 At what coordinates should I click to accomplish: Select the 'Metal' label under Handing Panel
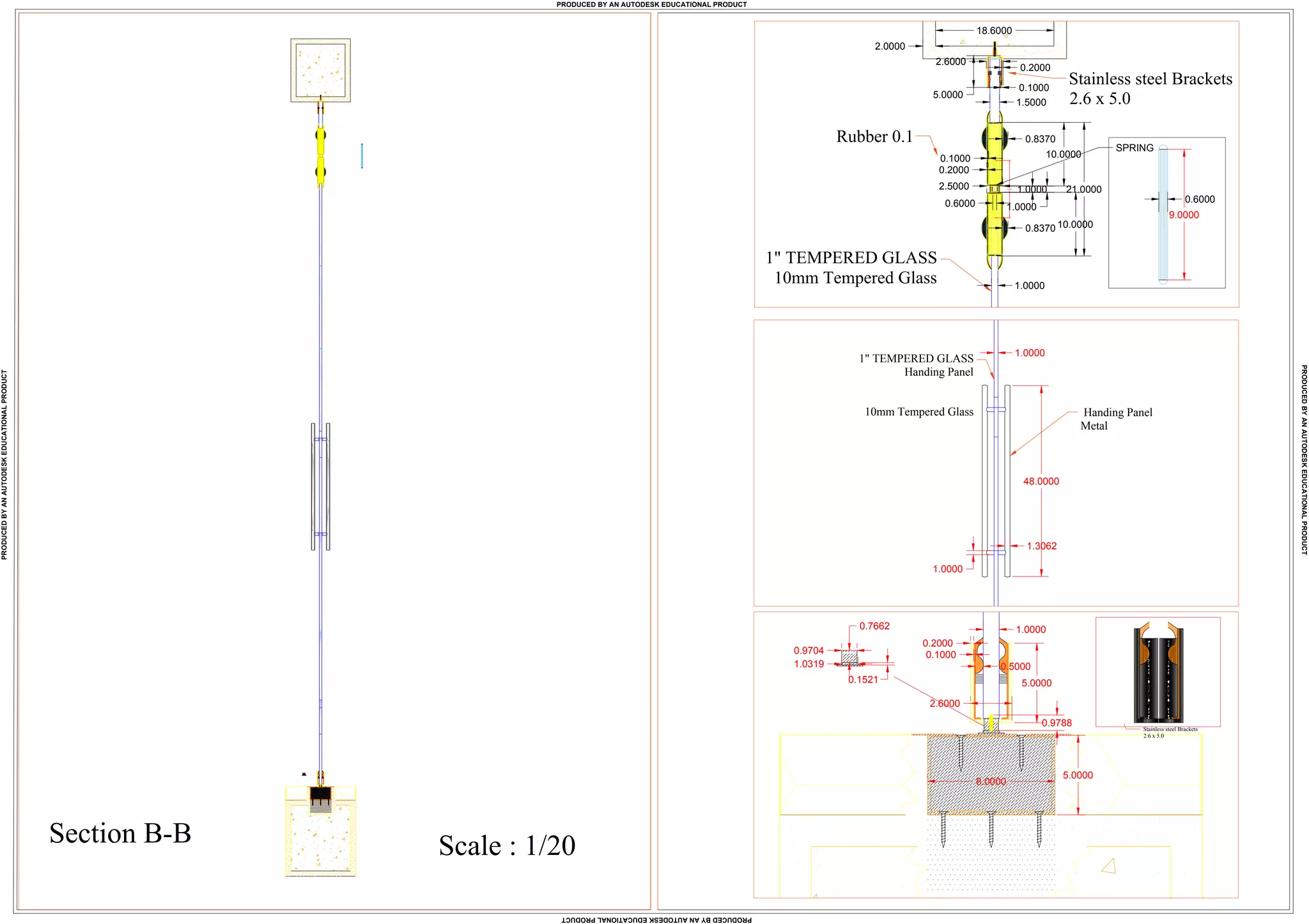(x=1094, y=426)
